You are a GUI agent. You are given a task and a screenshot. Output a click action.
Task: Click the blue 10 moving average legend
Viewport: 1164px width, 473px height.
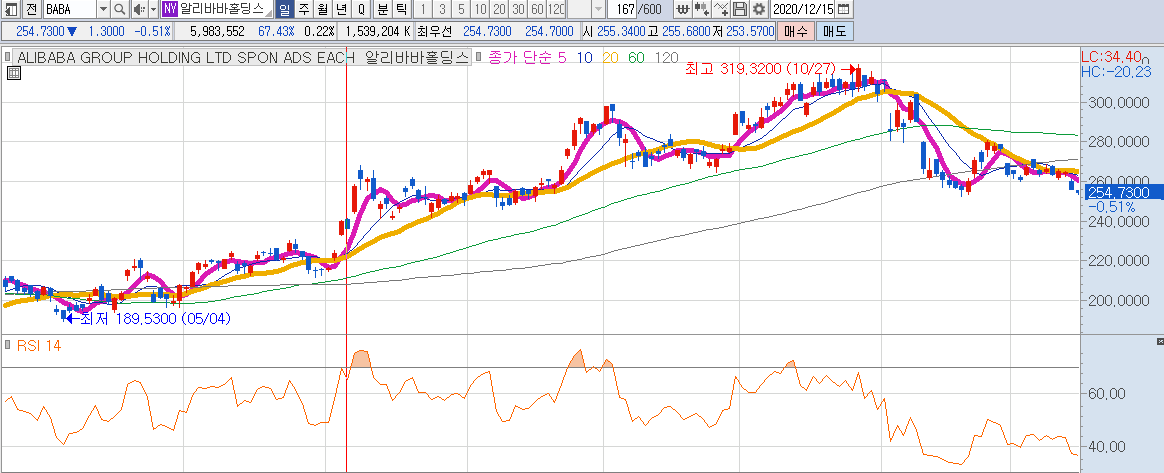coord(584,57)
